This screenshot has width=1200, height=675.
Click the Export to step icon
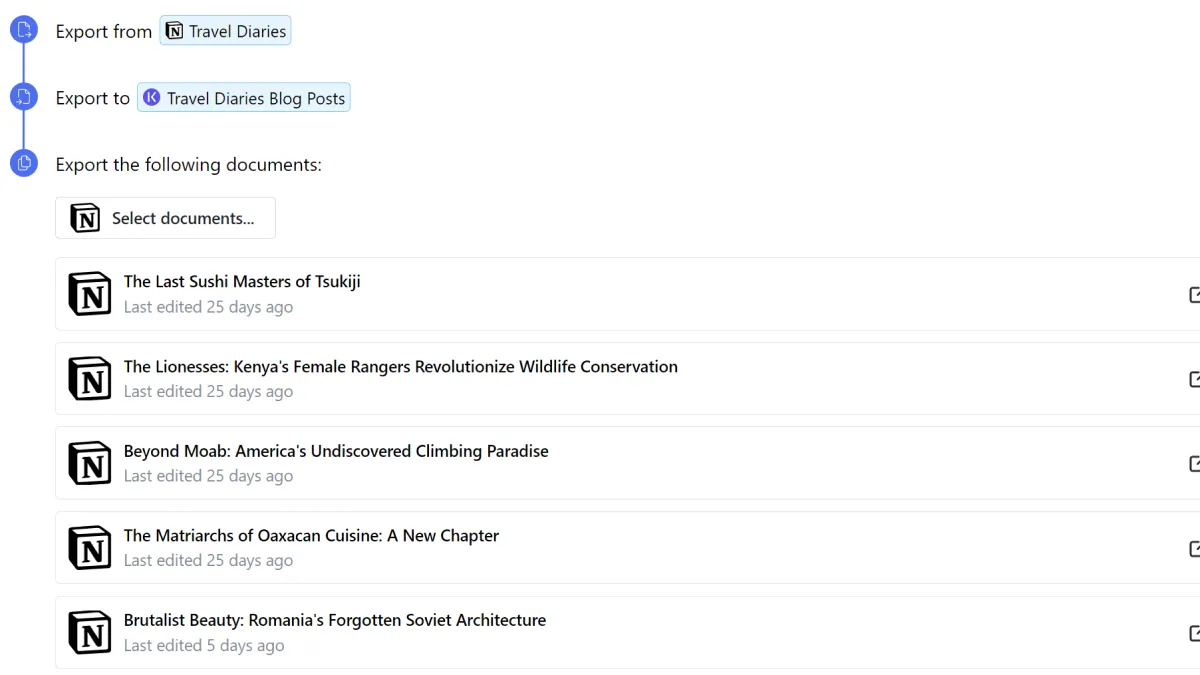coord(24,97)
